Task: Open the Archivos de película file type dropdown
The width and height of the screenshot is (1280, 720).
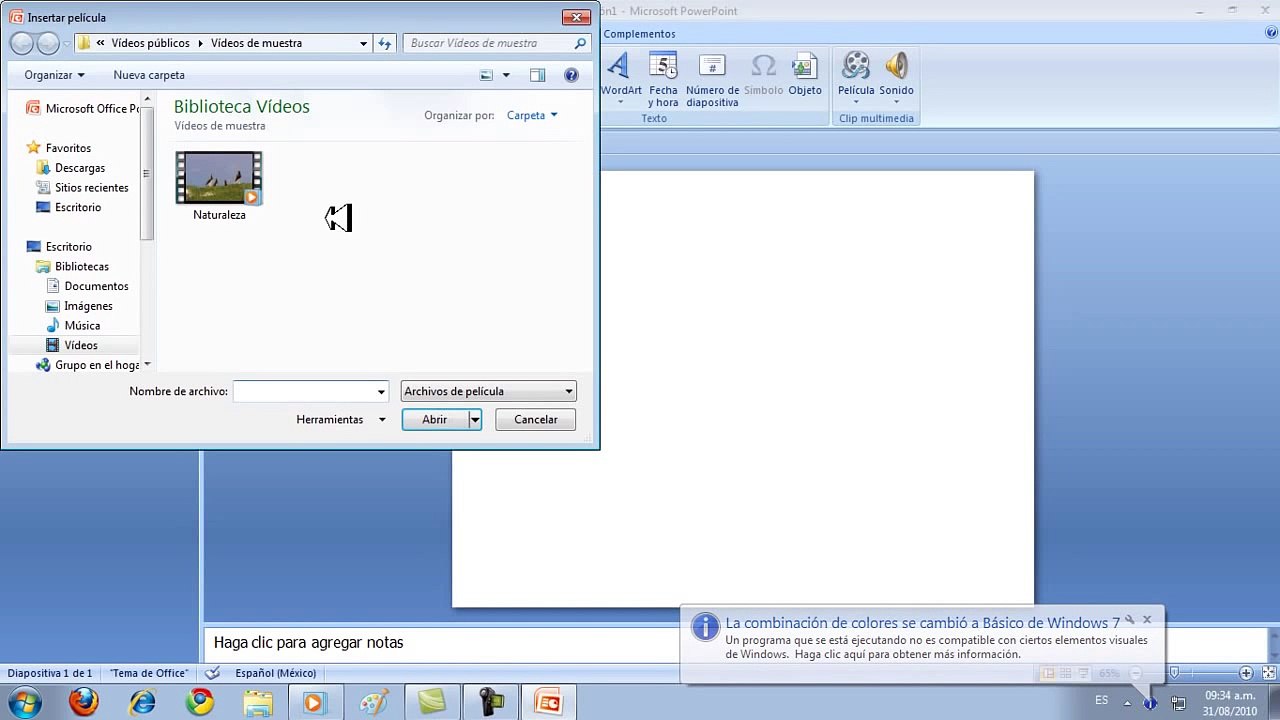Action: [488, 392]
